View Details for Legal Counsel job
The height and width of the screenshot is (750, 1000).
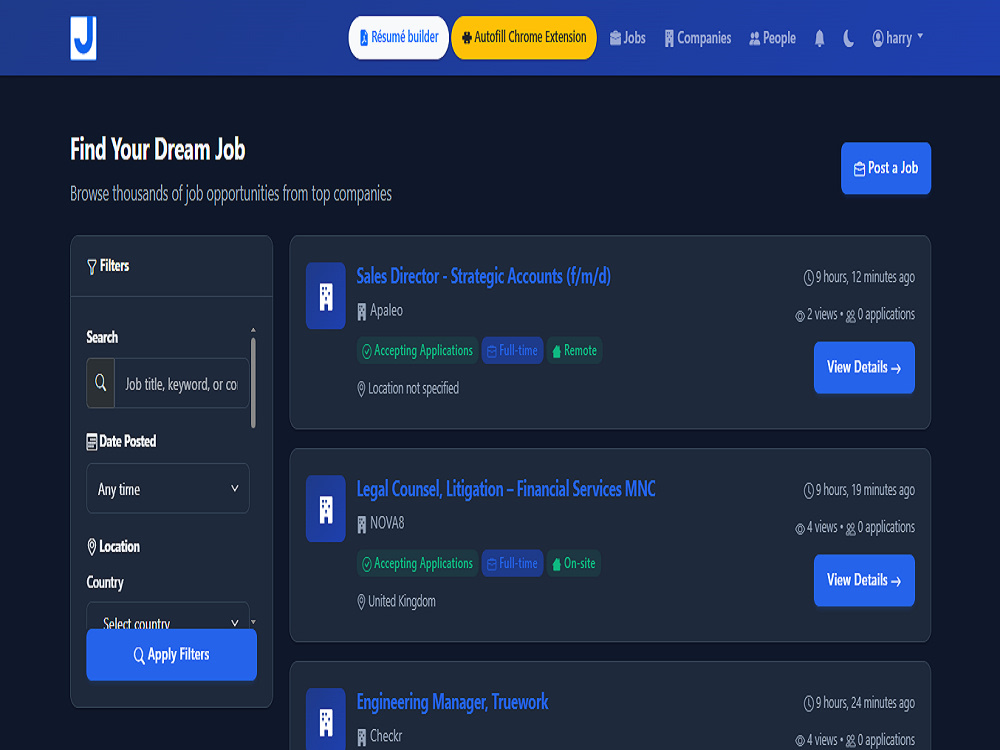[x=864, y=580]
